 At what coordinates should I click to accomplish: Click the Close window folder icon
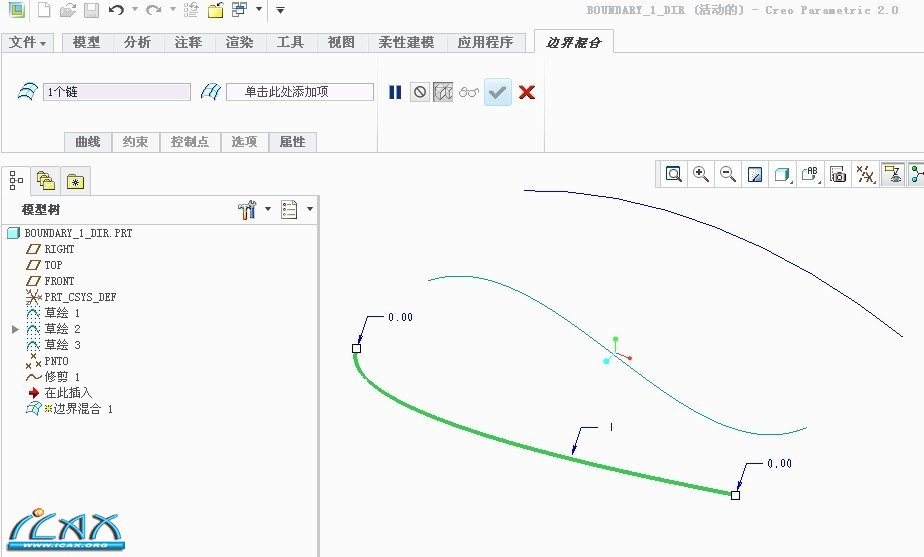coord(215,9)
